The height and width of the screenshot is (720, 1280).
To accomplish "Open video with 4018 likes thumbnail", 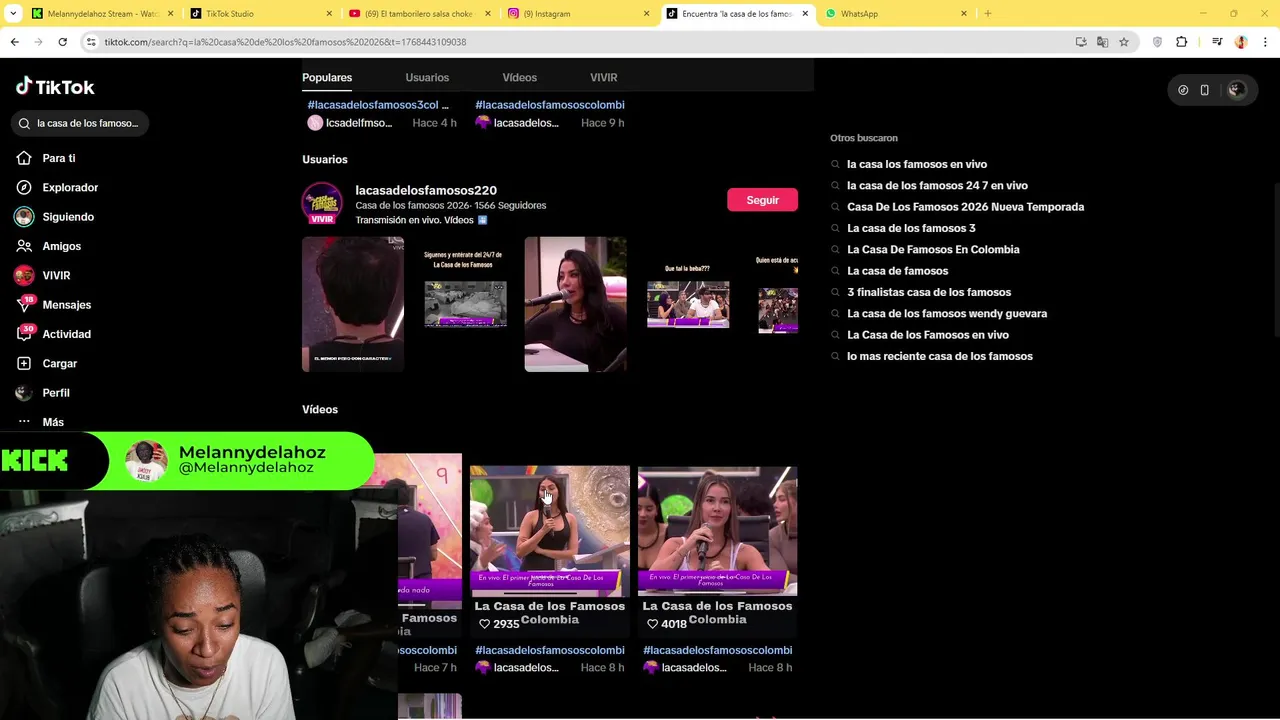I will pyautogui.click(x=717, y=530).
